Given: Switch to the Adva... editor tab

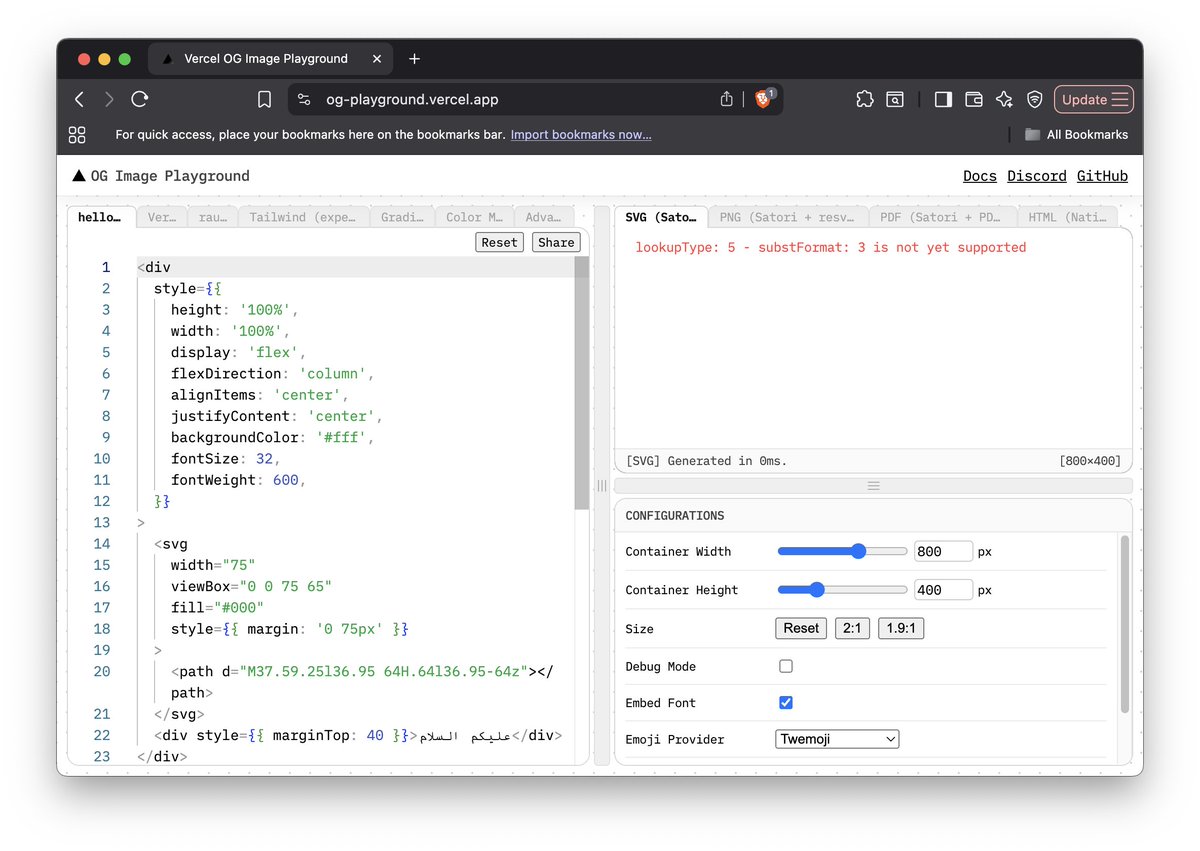Looking at the screenshot, I should pos(543,217).
